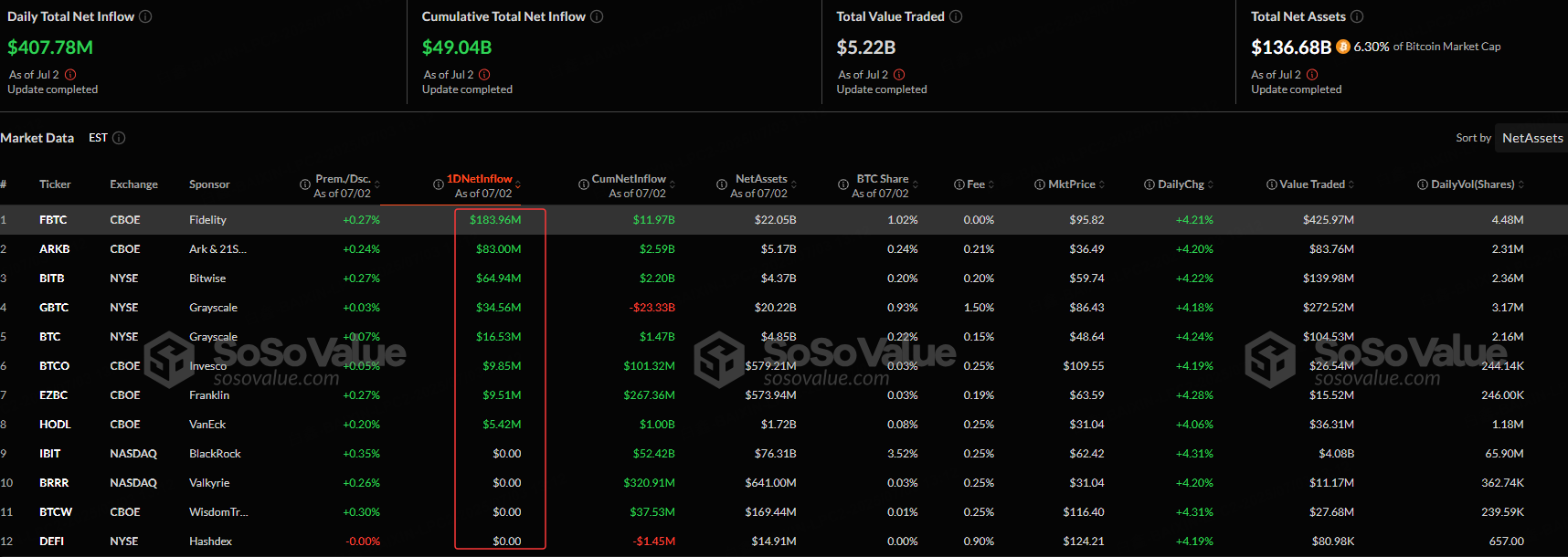Open the IBIT ticker link
The width and height of the screenshot is (1568, 557).
tap(50, 454)
